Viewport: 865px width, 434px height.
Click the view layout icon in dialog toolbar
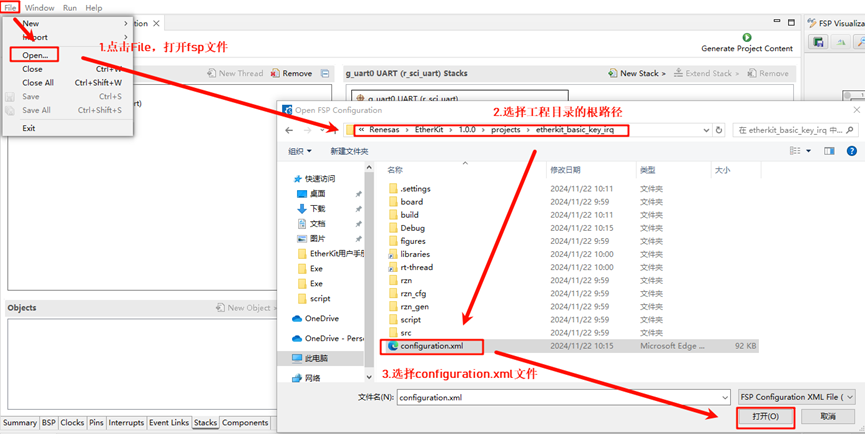point(795,151)
